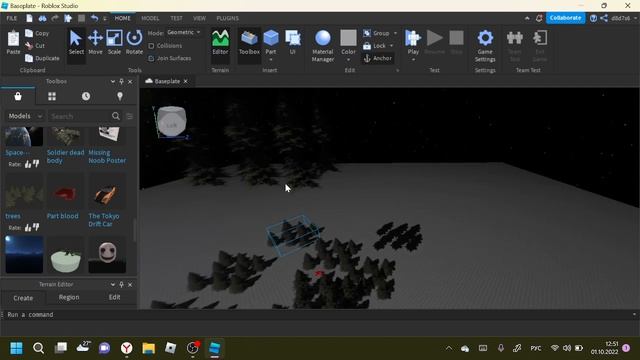Open the Material Manager

(x=323, y=46)
